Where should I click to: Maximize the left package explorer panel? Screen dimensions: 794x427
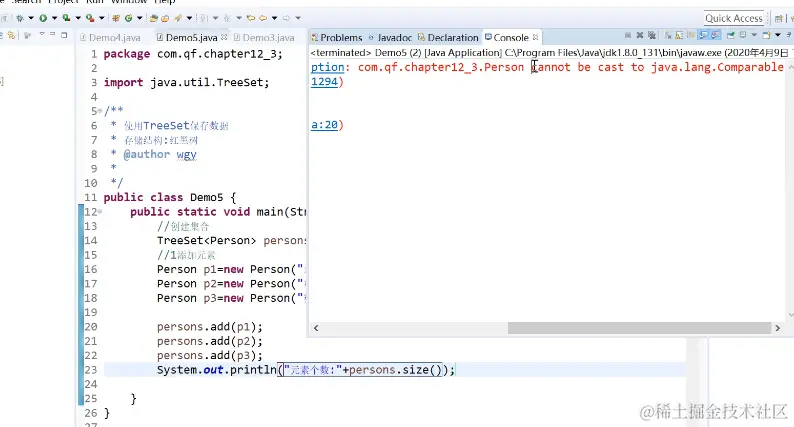click(x=64, y=35)
